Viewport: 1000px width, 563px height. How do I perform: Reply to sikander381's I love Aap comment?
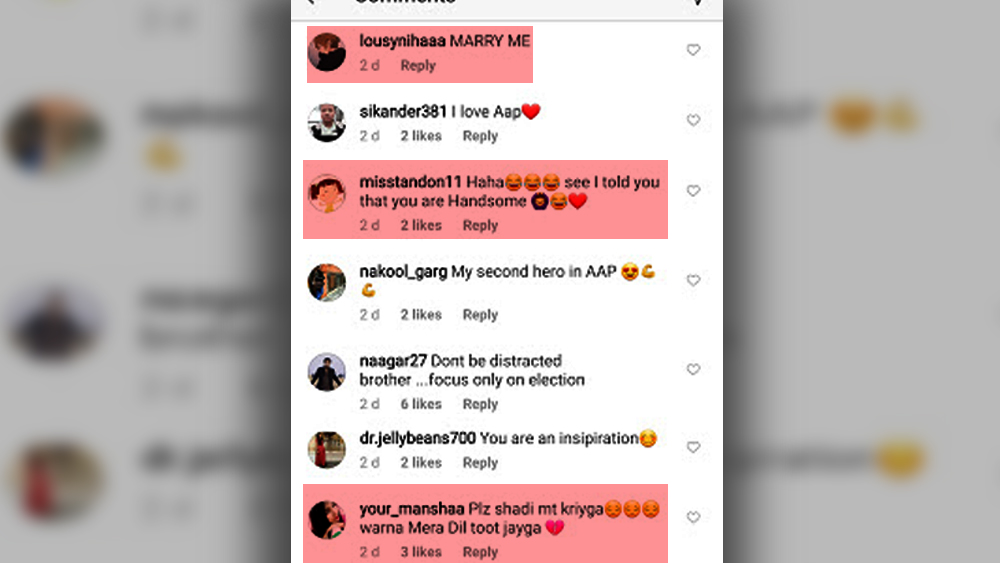pyautogui.click(x=480, y=136)
